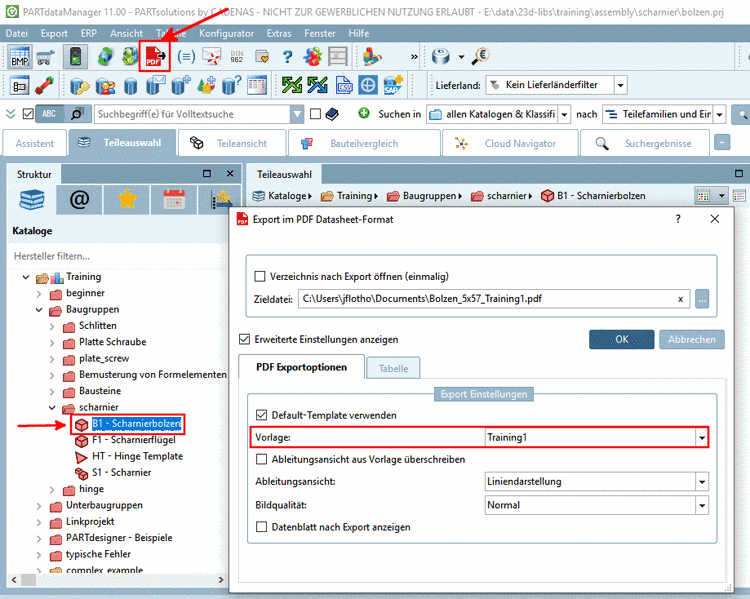Collapse the scharnier tree folder
The image size is (750, 599).
(52, 408)
